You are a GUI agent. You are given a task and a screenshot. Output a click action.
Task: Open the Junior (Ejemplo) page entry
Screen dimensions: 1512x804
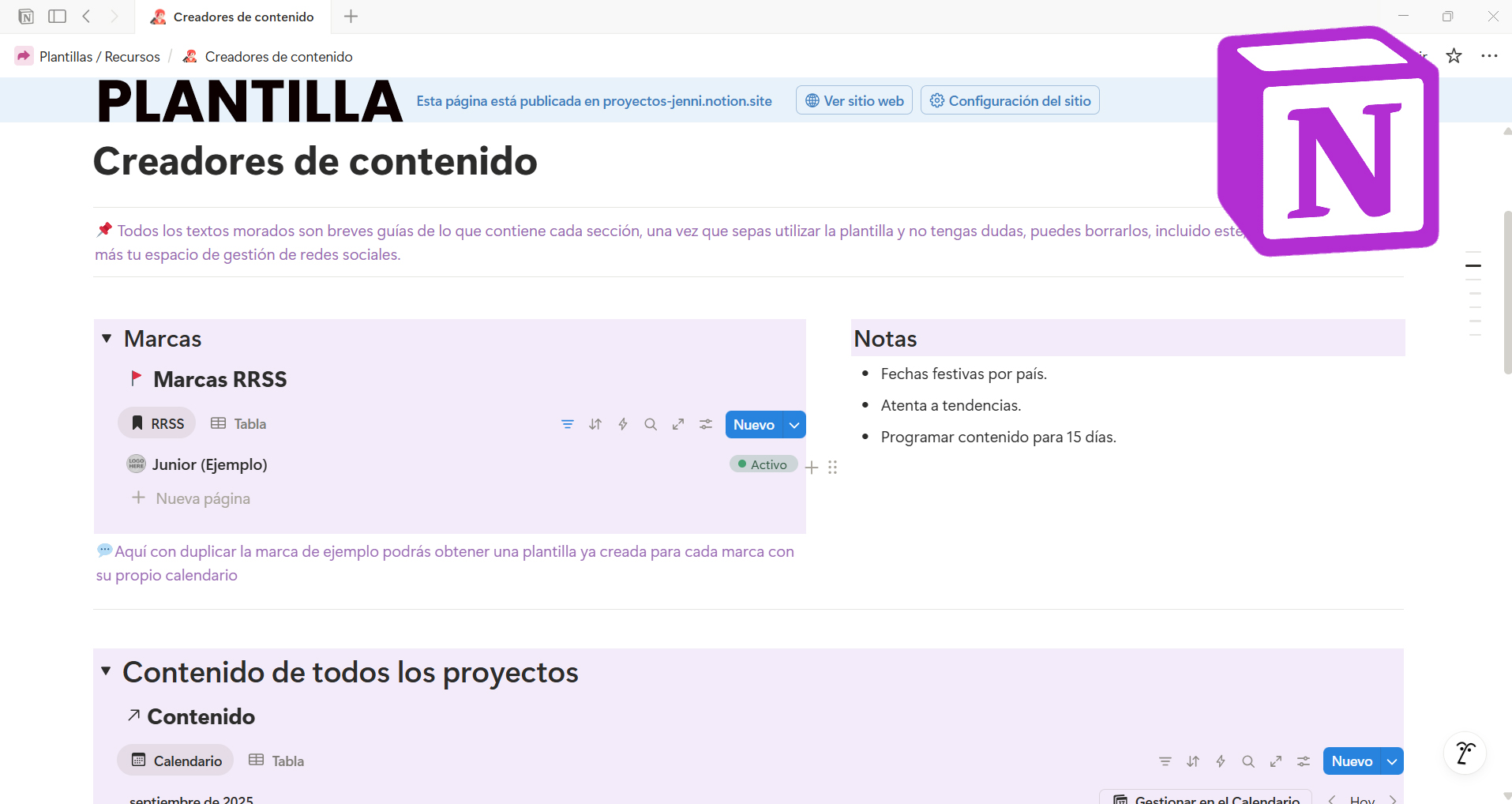click(209, 464)
